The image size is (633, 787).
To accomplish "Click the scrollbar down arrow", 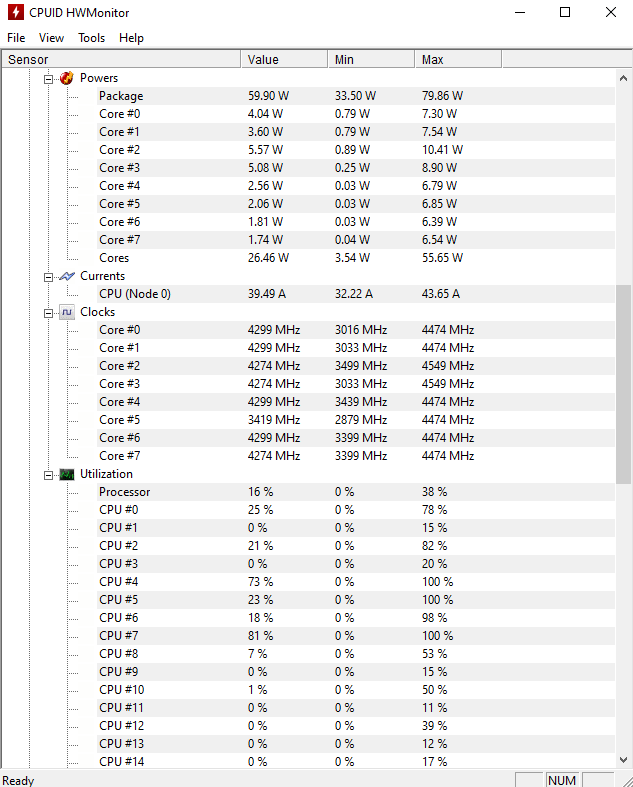I will click(623, 760).
